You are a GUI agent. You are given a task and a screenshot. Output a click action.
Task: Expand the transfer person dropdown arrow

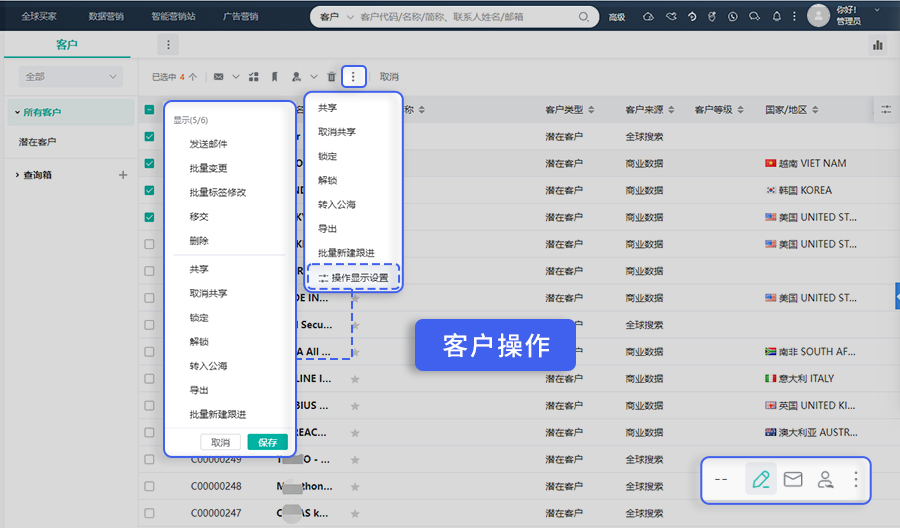(x=313, y=77)
